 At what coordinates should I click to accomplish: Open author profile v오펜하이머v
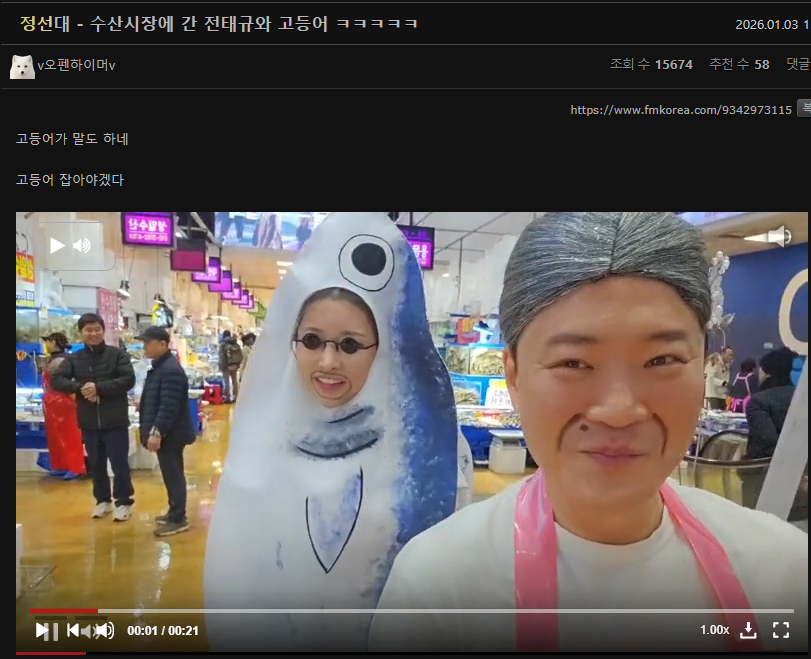pos(76,65)
